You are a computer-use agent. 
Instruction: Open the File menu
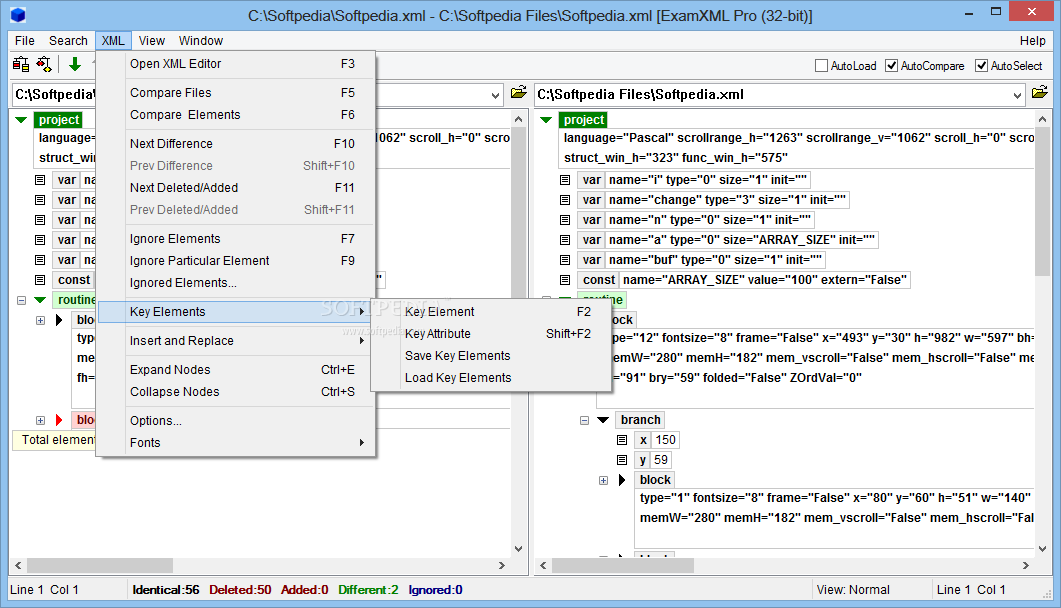pyautogui.click(x=24, y=41)
